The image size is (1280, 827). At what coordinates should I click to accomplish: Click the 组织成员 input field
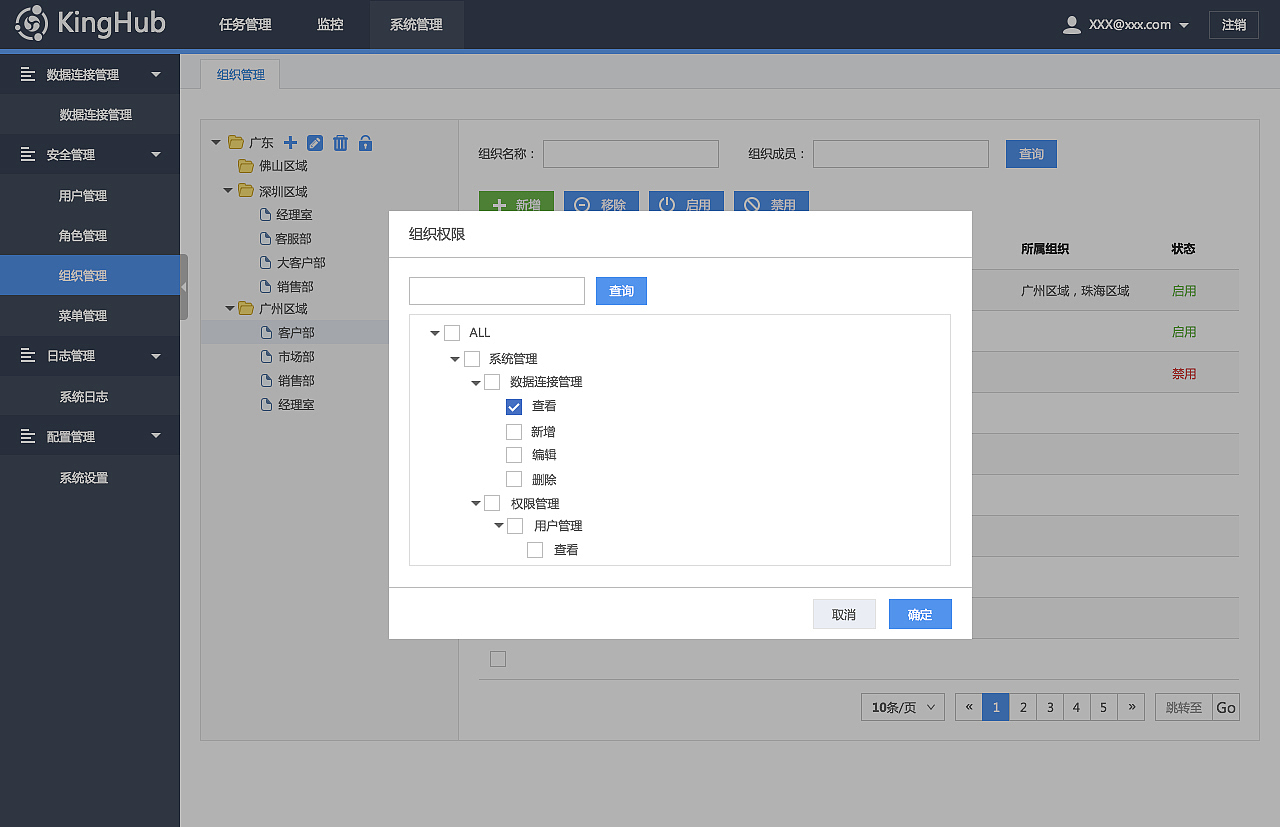pos(901,154)
